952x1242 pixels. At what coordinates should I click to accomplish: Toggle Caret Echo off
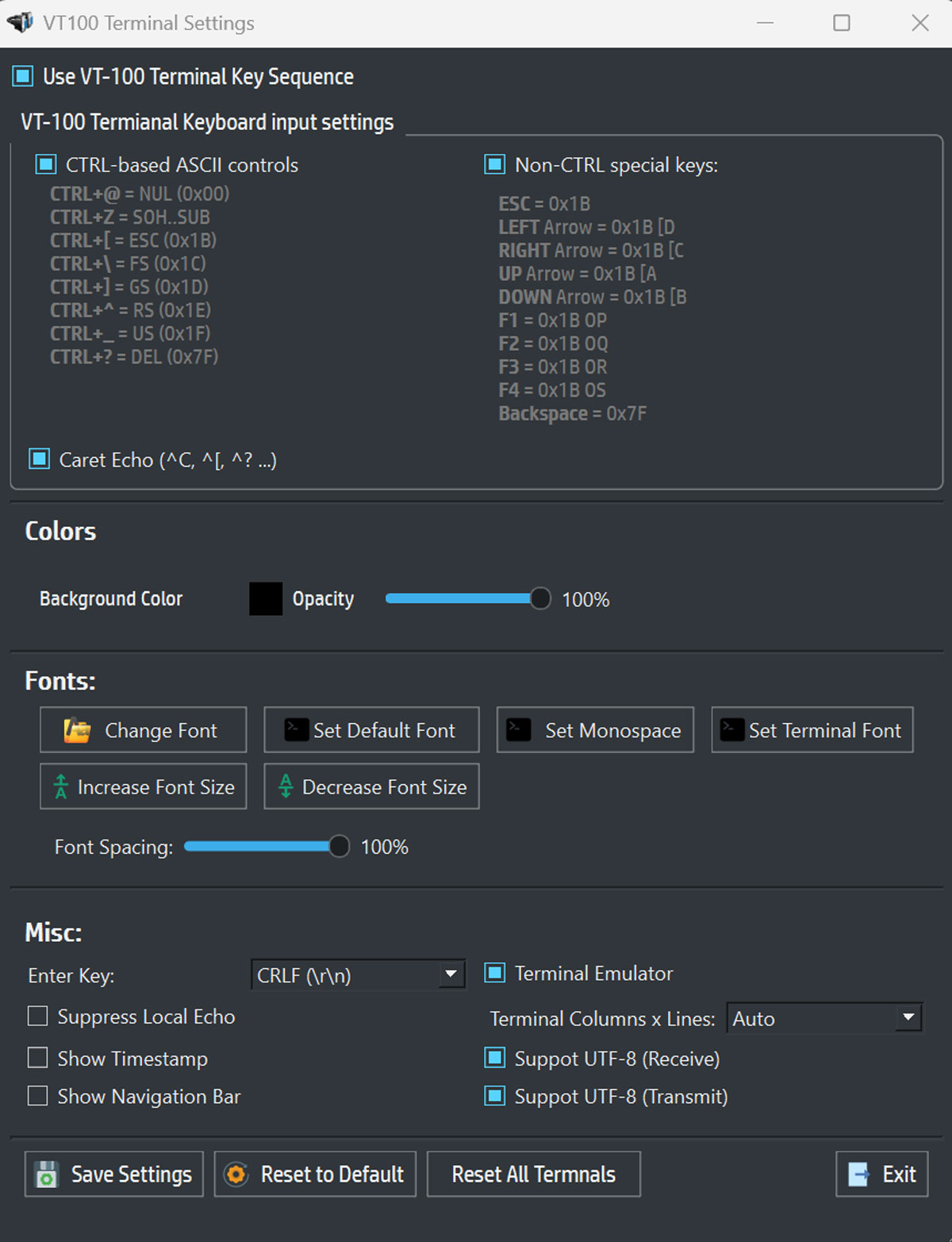[x=37, y=459]
